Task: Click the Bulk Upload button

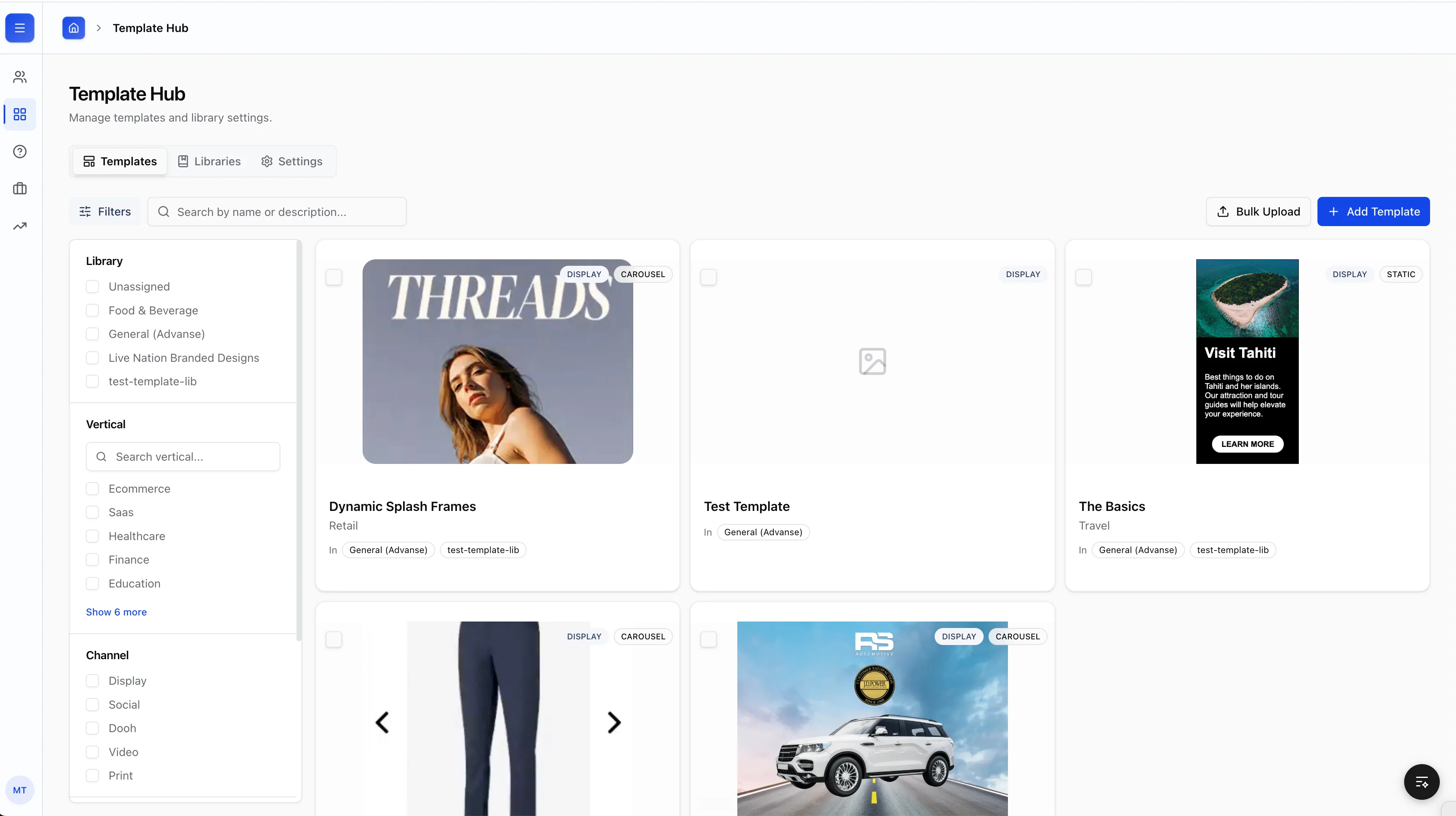Action: point(1258,211)
